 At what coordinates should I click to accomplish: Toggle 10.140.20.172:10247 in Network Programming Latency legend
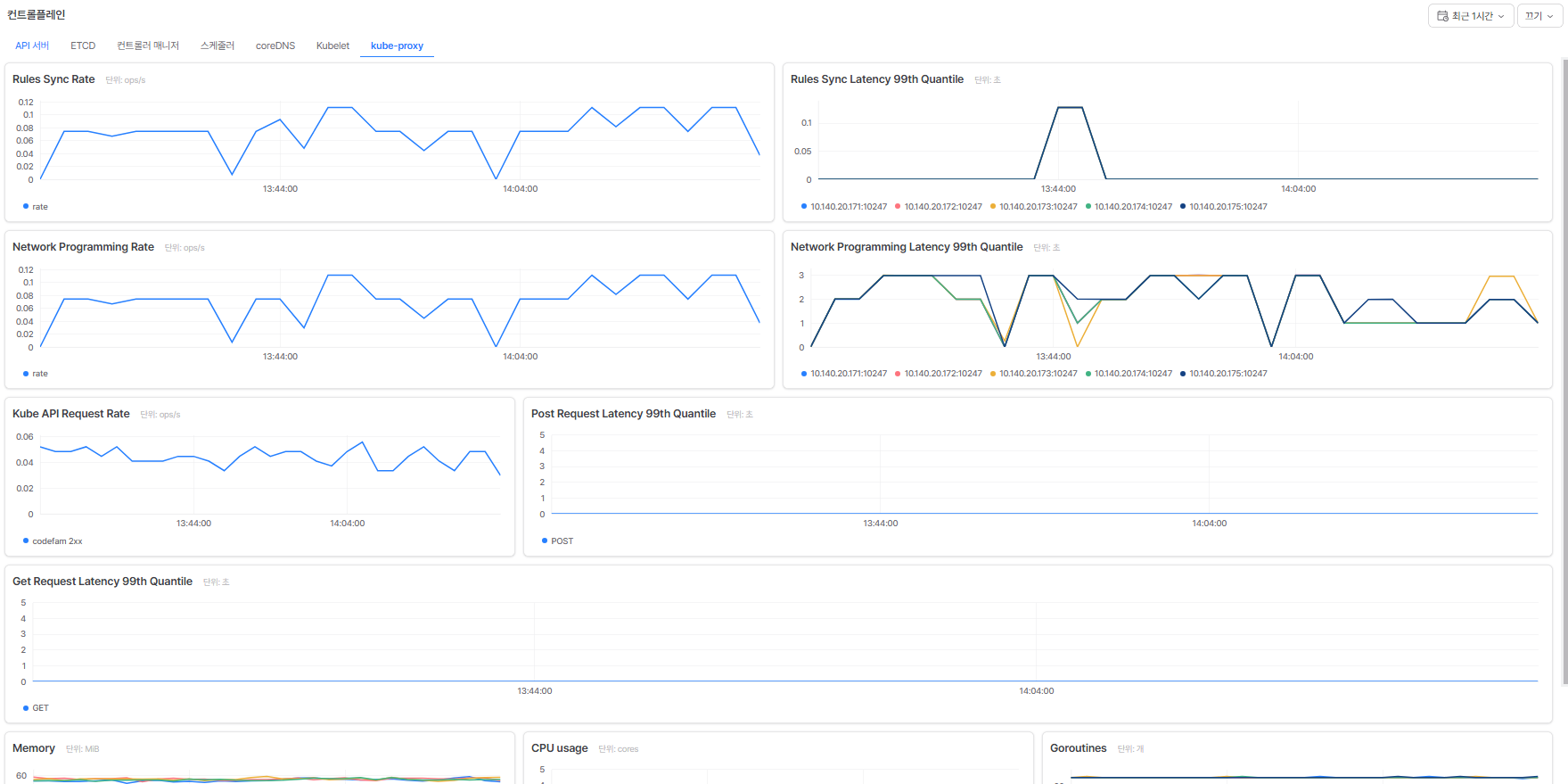pyautogui.click(x=939, y=374)
